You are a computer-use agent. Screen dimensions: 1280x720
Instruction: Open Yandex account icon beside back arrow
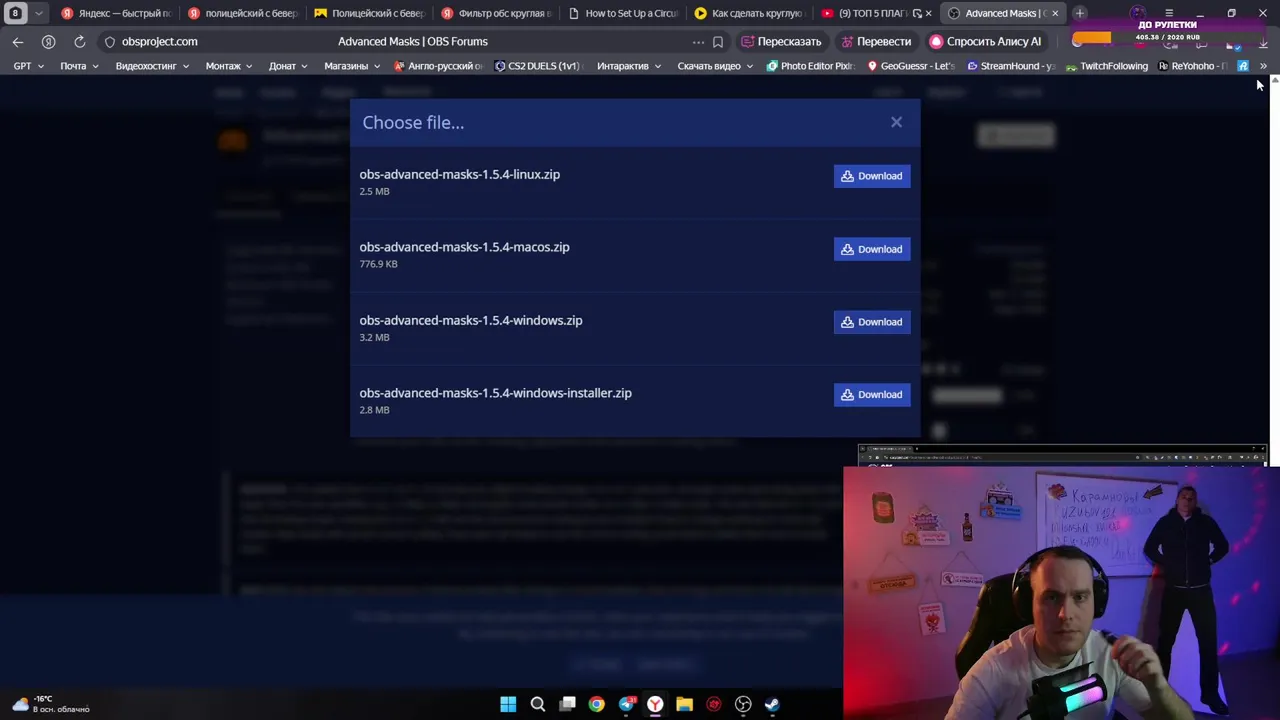[48, 41]
